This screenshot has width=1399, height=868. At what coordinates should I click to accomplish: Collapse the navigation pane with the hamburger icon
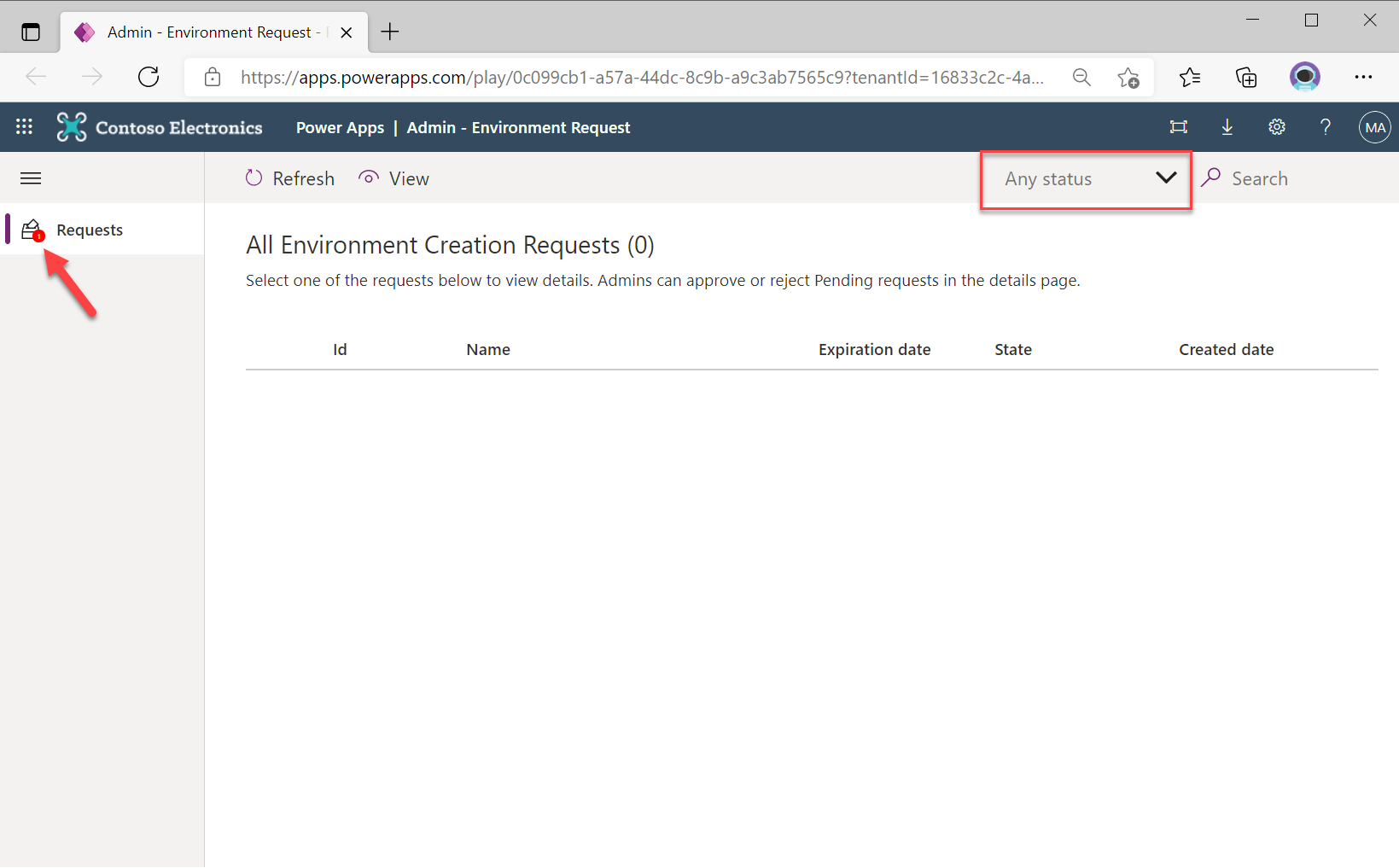[30, 178]
